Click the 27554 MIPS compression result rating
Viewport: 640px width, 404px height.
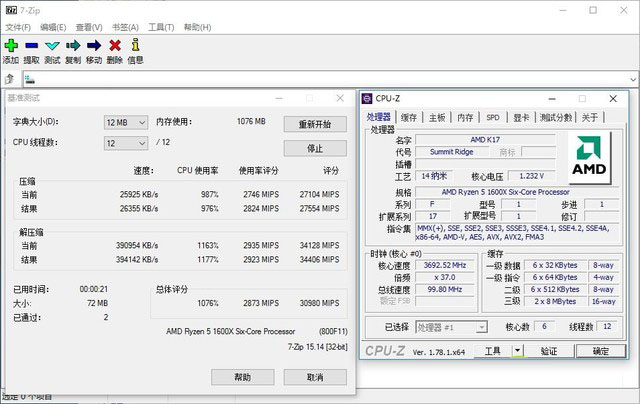coord(319,208)
